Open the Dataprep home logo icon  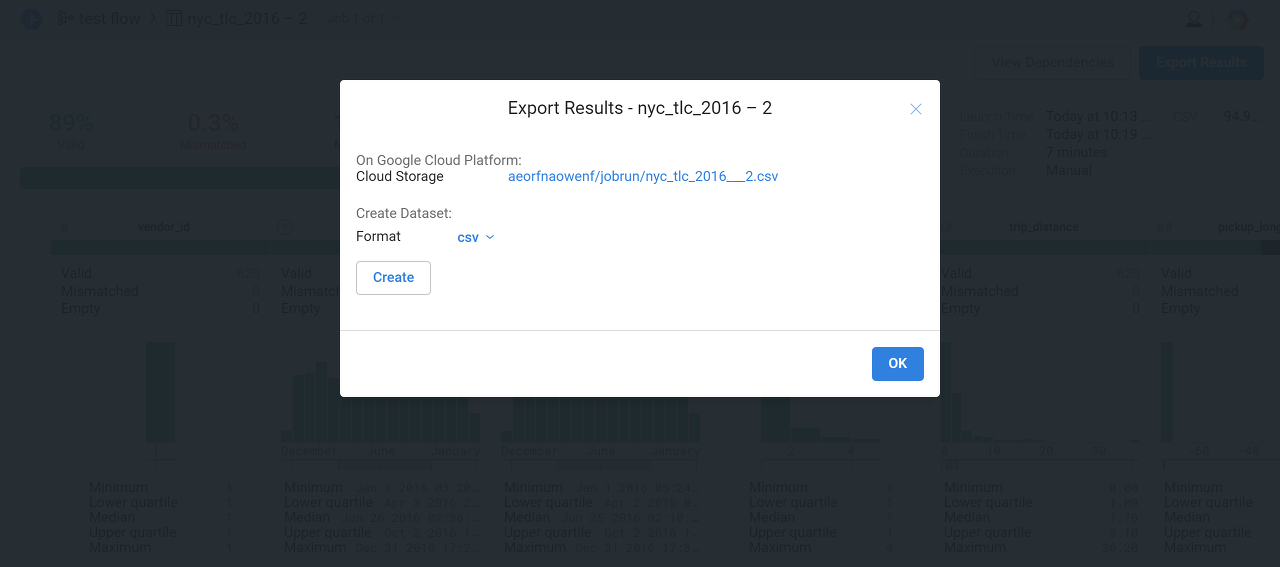pyautogui.click(x=31, y=19)
